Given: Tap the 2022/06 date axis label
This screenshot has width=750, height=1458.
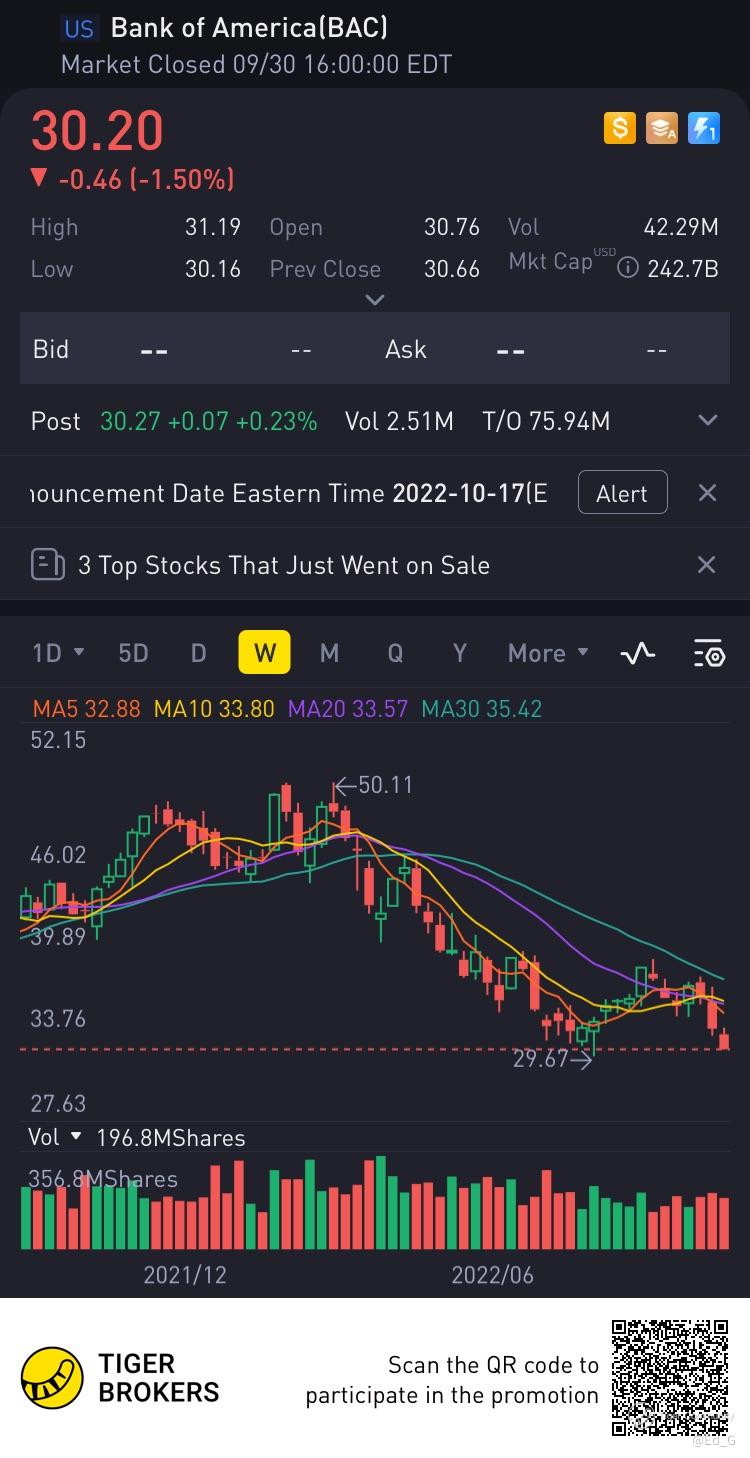Looking at the screenshot, I should (493, 1274).
